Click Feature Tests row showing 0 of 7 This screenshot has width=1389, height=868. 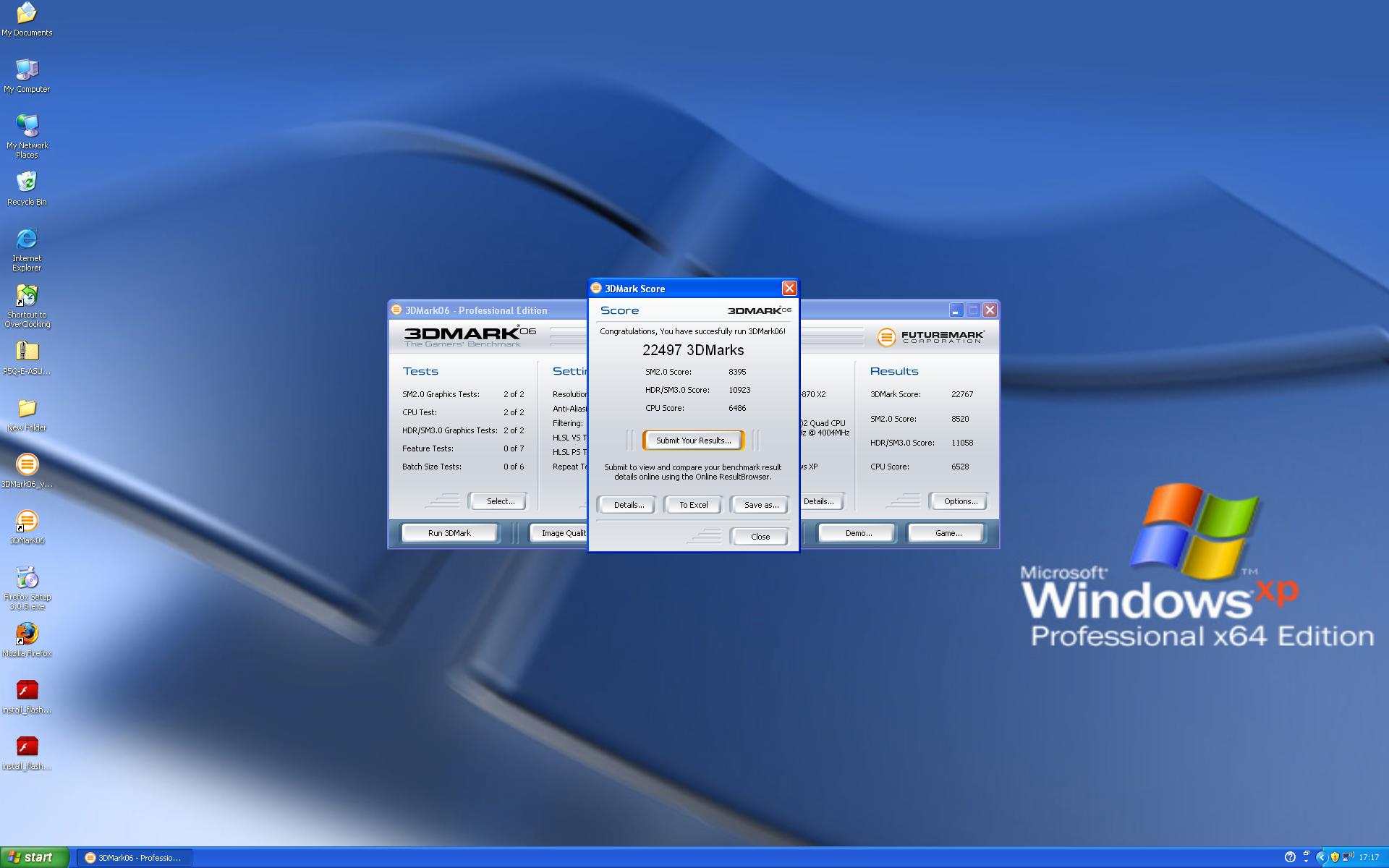coord(463,448)
